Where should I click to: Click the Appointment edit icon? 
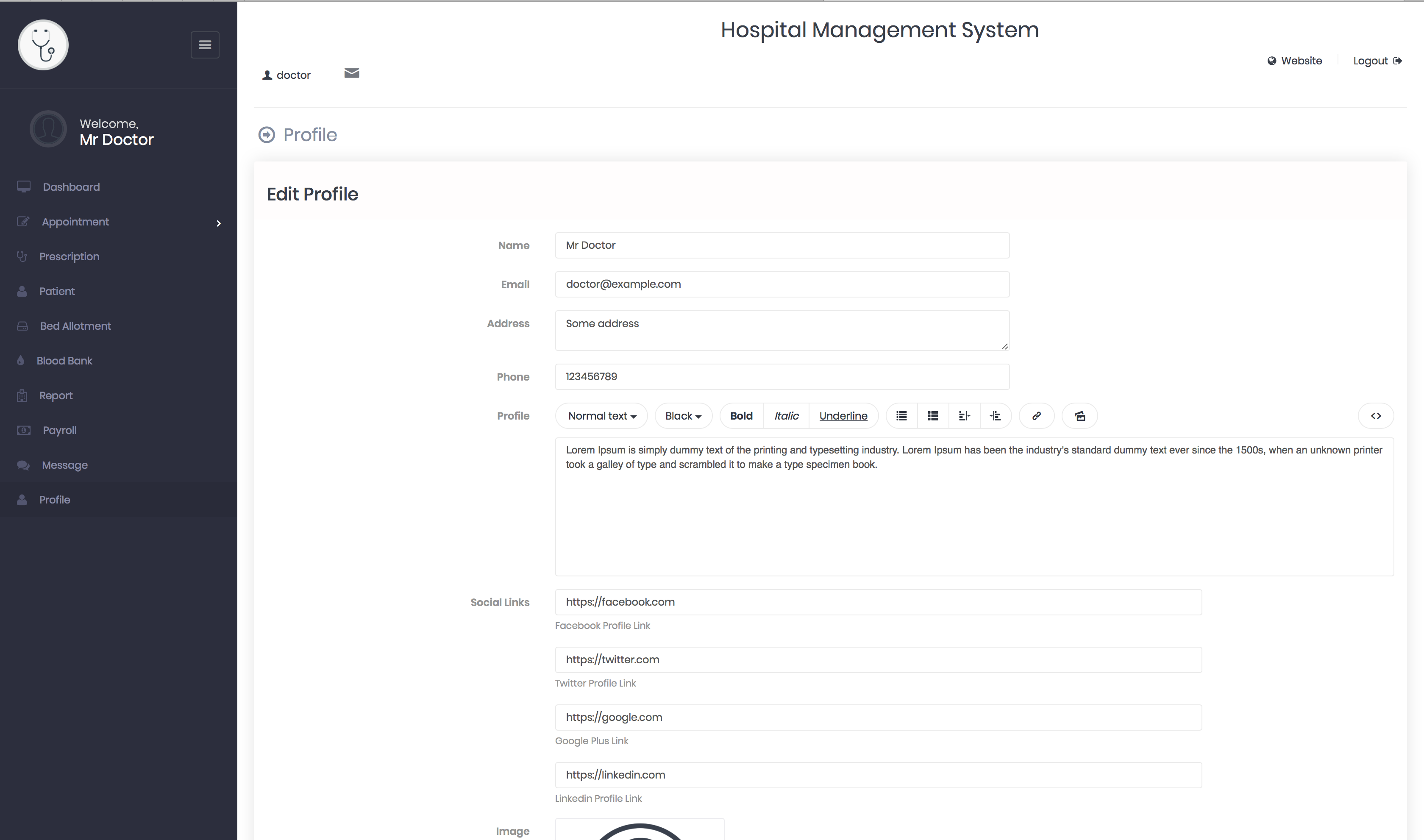23,221
